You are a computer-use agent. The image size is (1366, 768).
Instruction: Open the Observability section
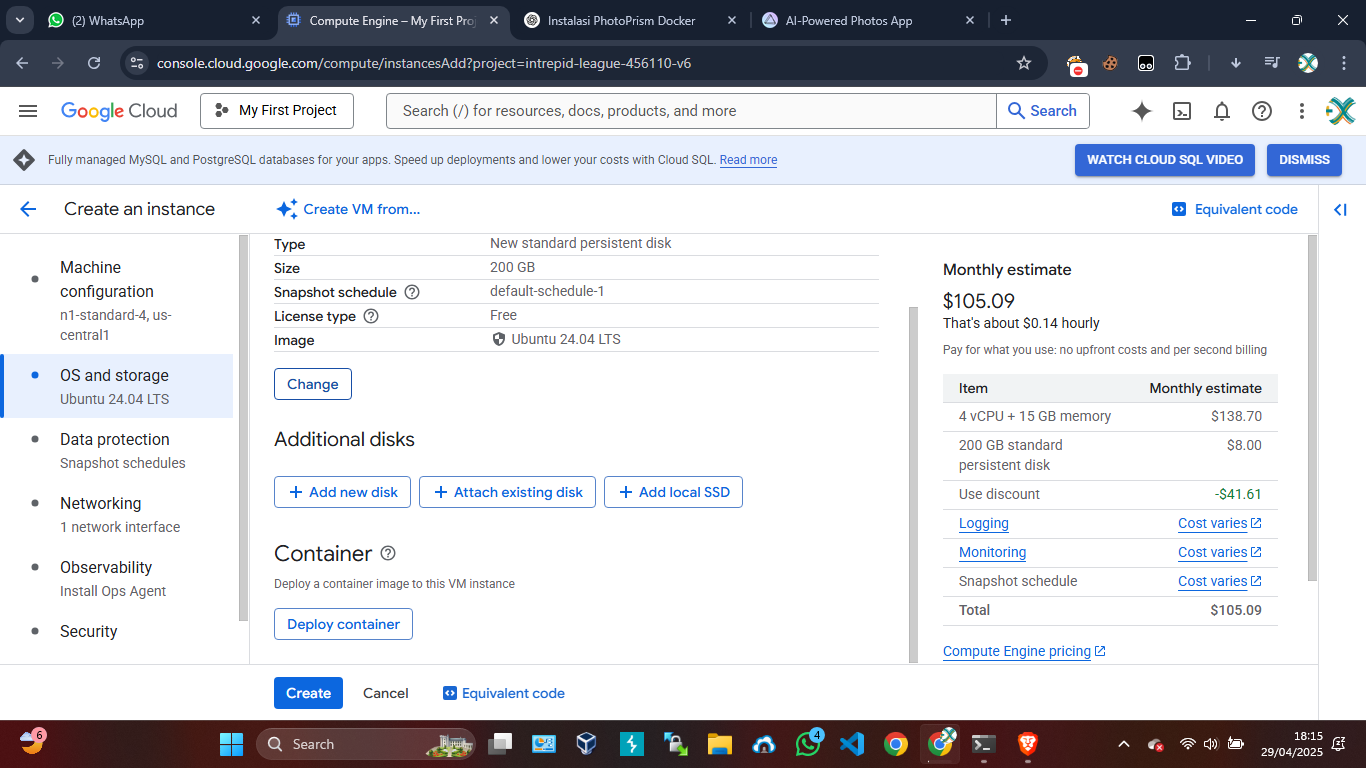click(x=117, y=578)
